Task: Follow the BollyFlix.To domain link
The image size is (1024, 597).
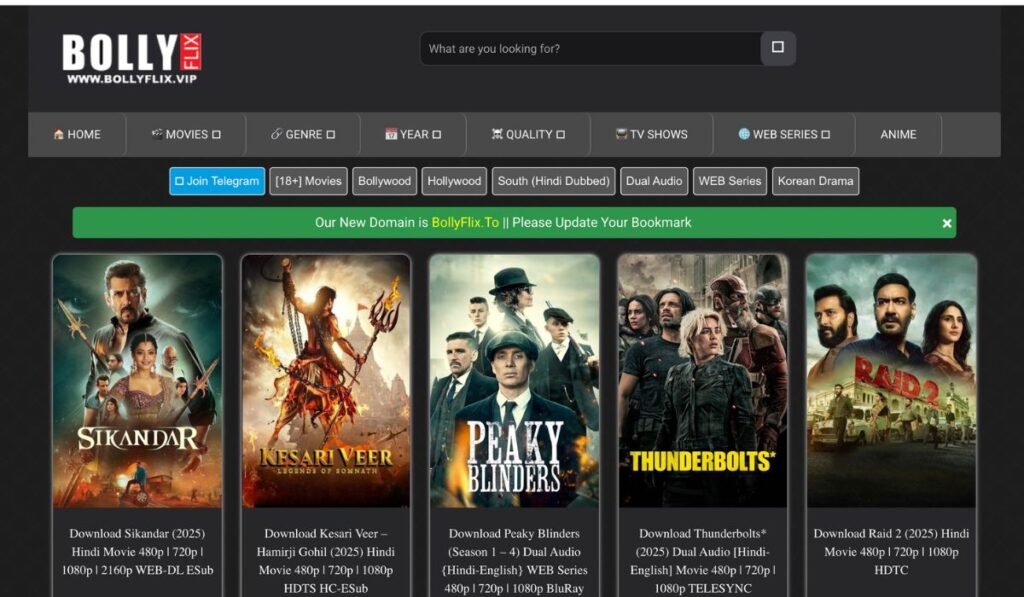Action: [465, 223]
